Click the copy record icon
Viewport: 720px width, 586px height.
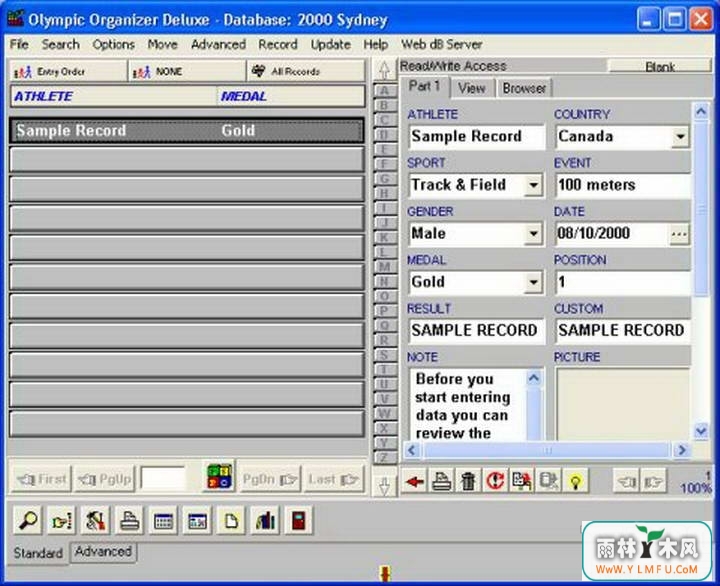(522, 481)
